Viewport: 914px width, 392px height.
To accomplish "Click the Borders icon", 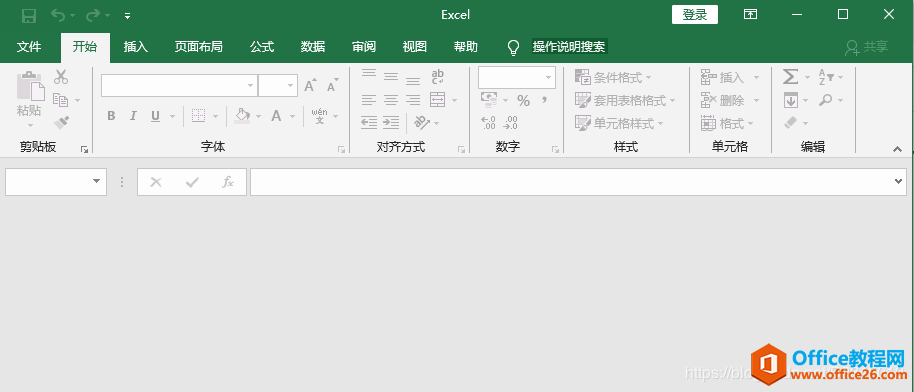I will (199, 116).
